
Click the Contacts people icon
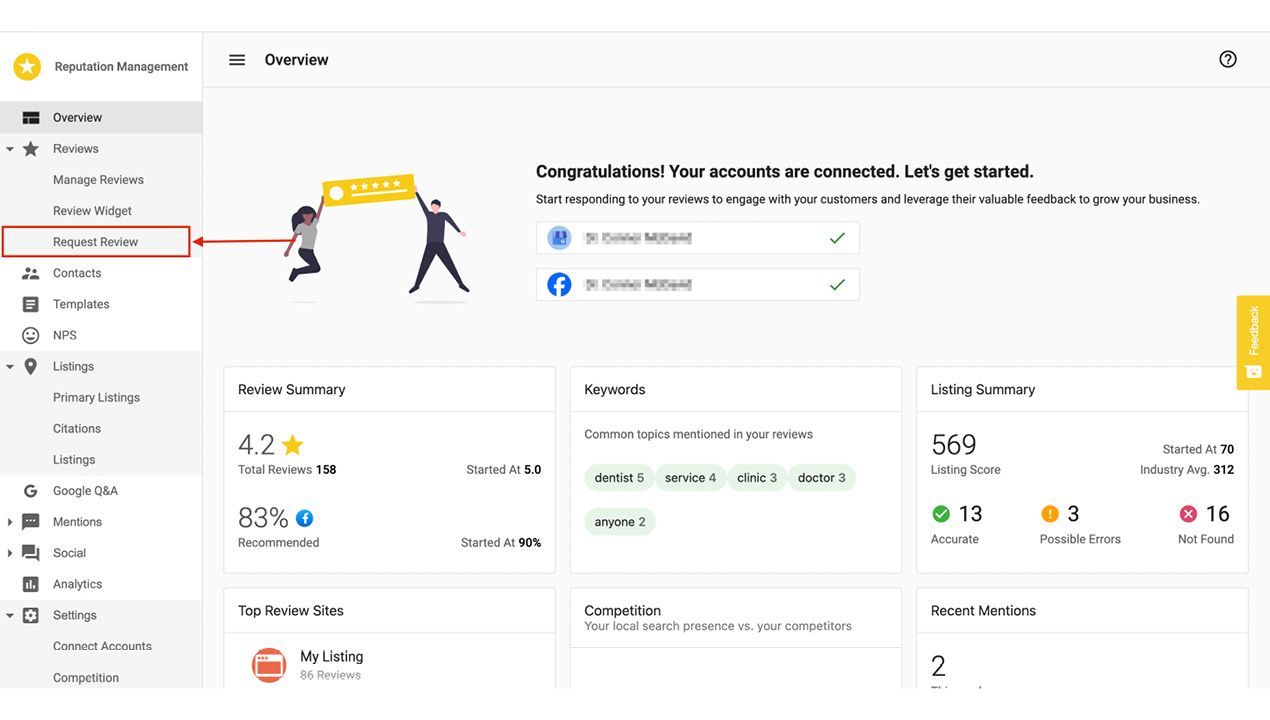coord(31,273)
